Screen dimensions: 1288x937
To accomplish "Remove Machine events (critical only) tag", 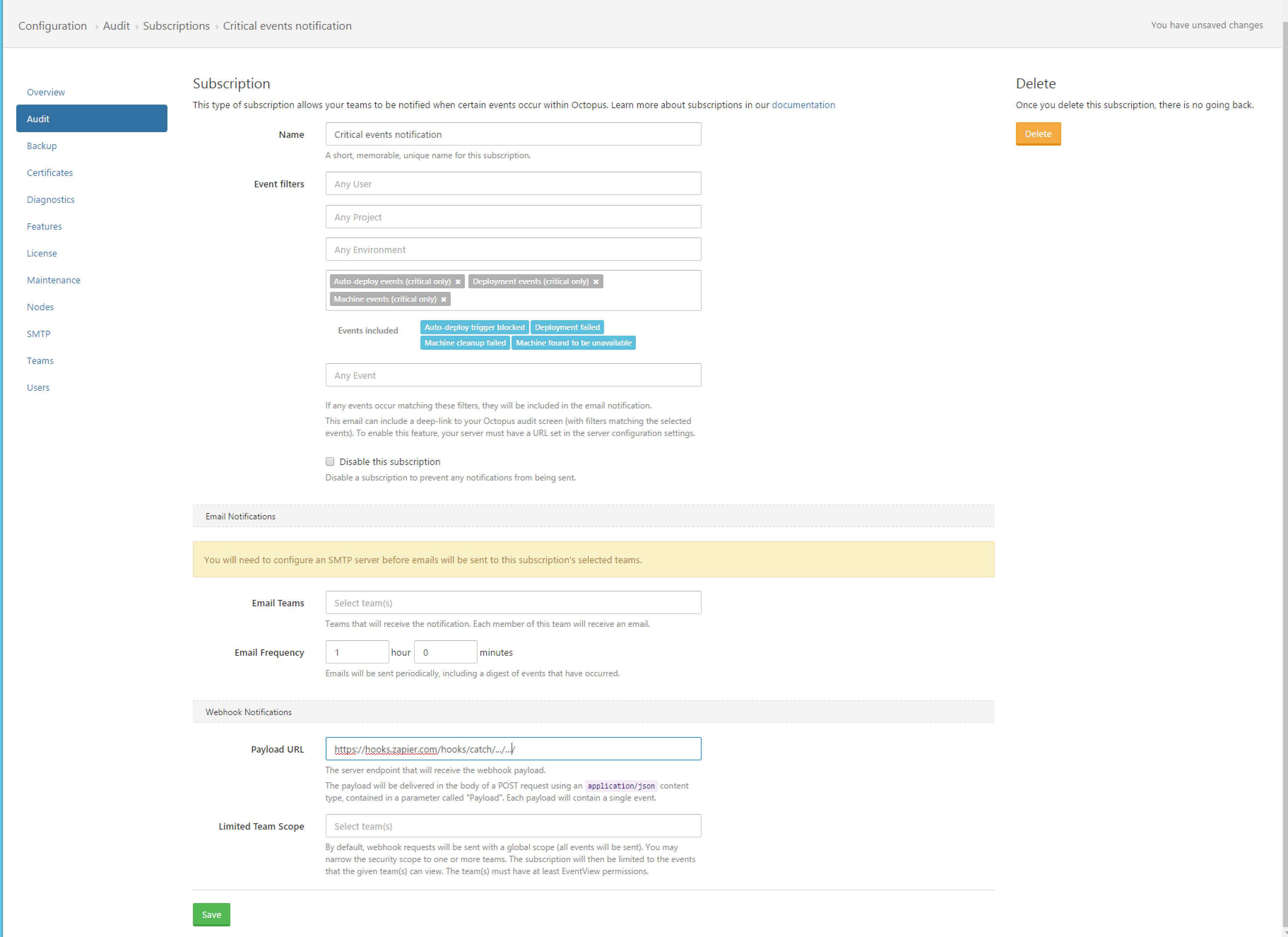I will pyautogui.click(x=444, y=299).
